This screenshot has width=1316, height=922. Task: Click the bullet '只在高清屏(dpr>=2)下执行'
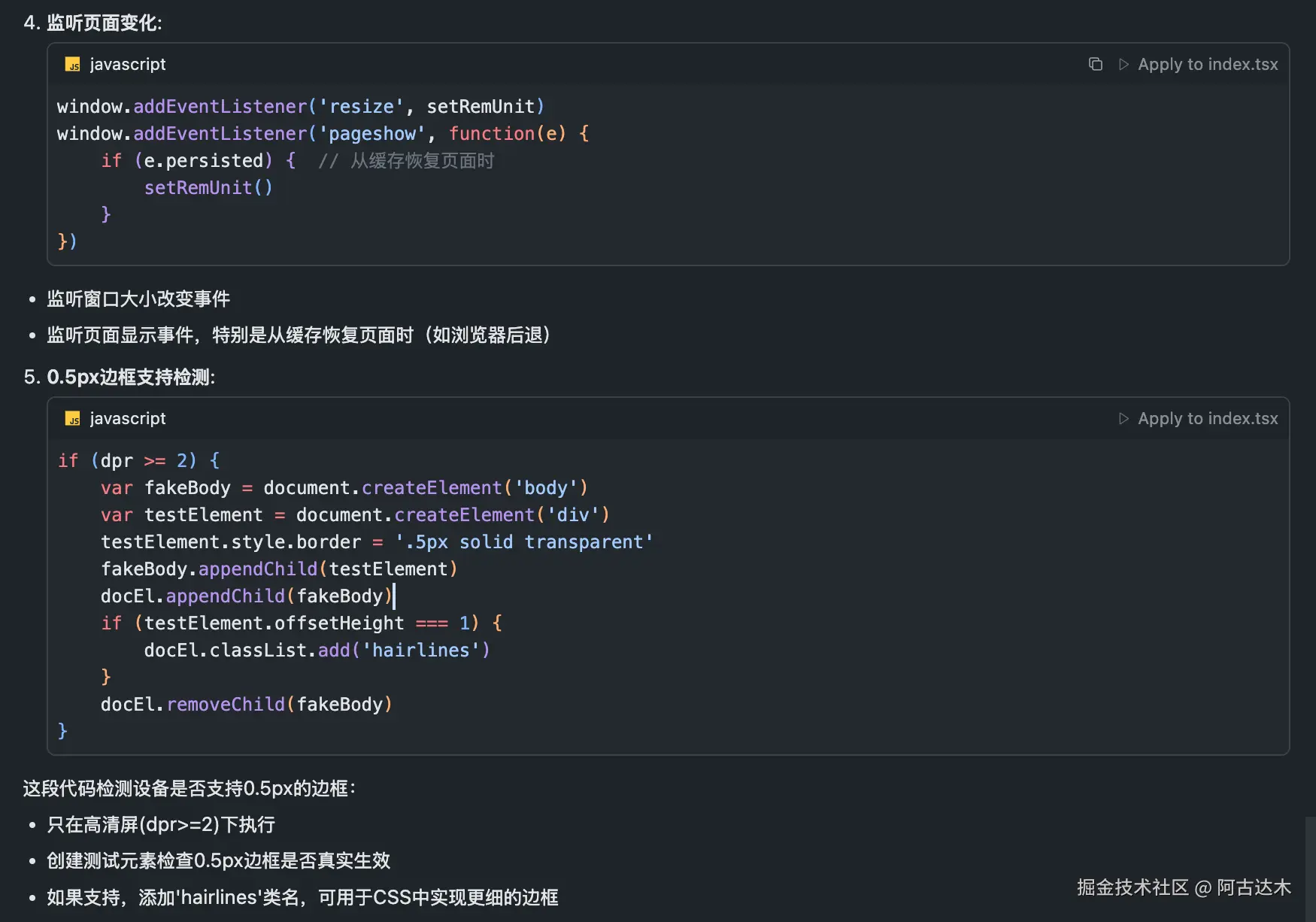(x=161, y=825)
